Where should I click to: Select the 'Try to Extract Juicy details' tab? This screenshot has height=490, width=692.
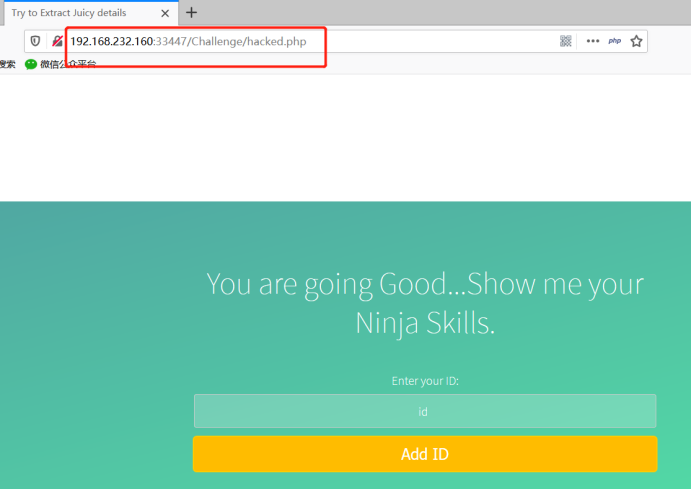[x=90, y=13]
